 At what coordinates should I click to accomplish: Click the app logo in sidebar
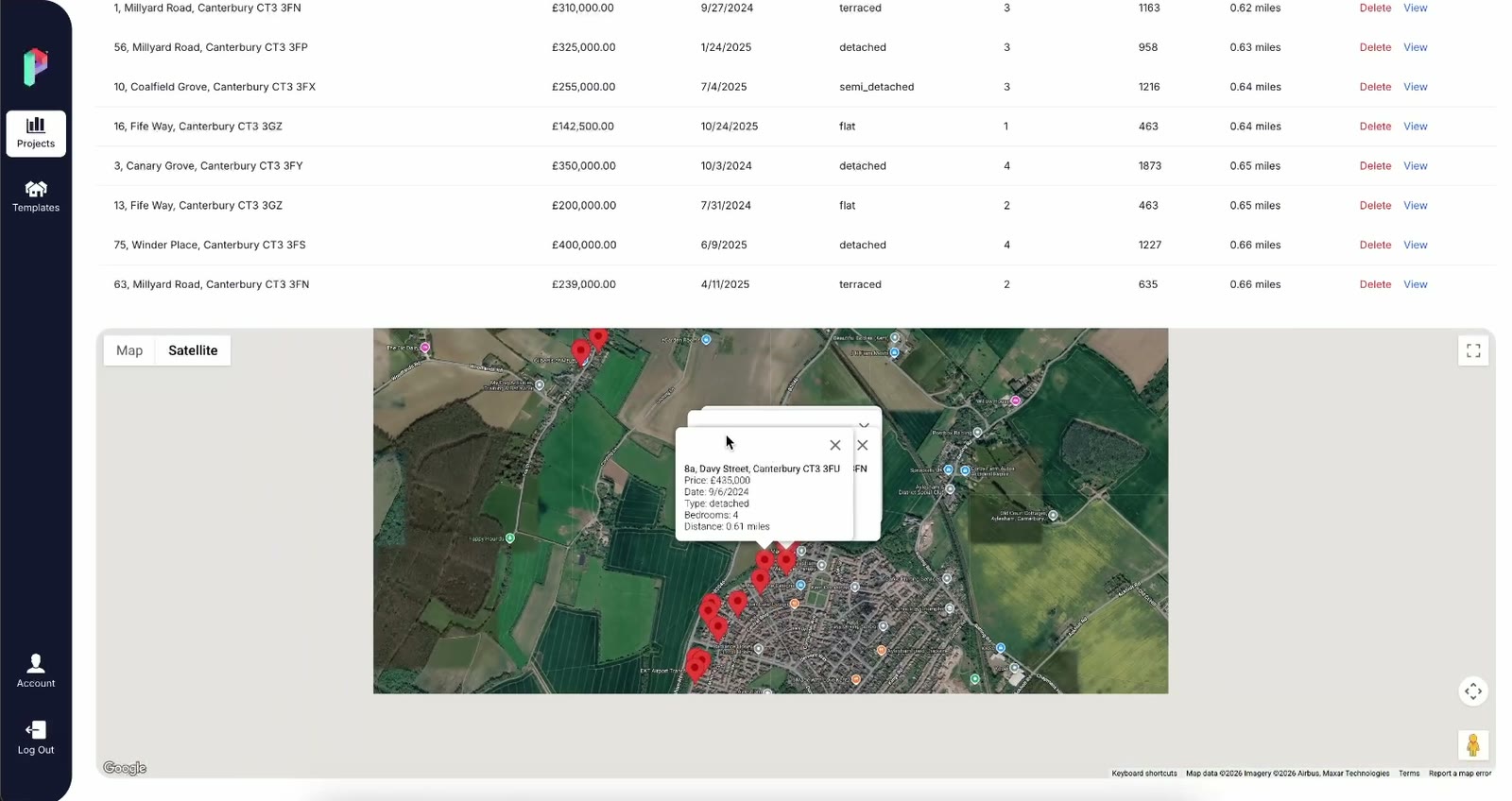[36, 67]
